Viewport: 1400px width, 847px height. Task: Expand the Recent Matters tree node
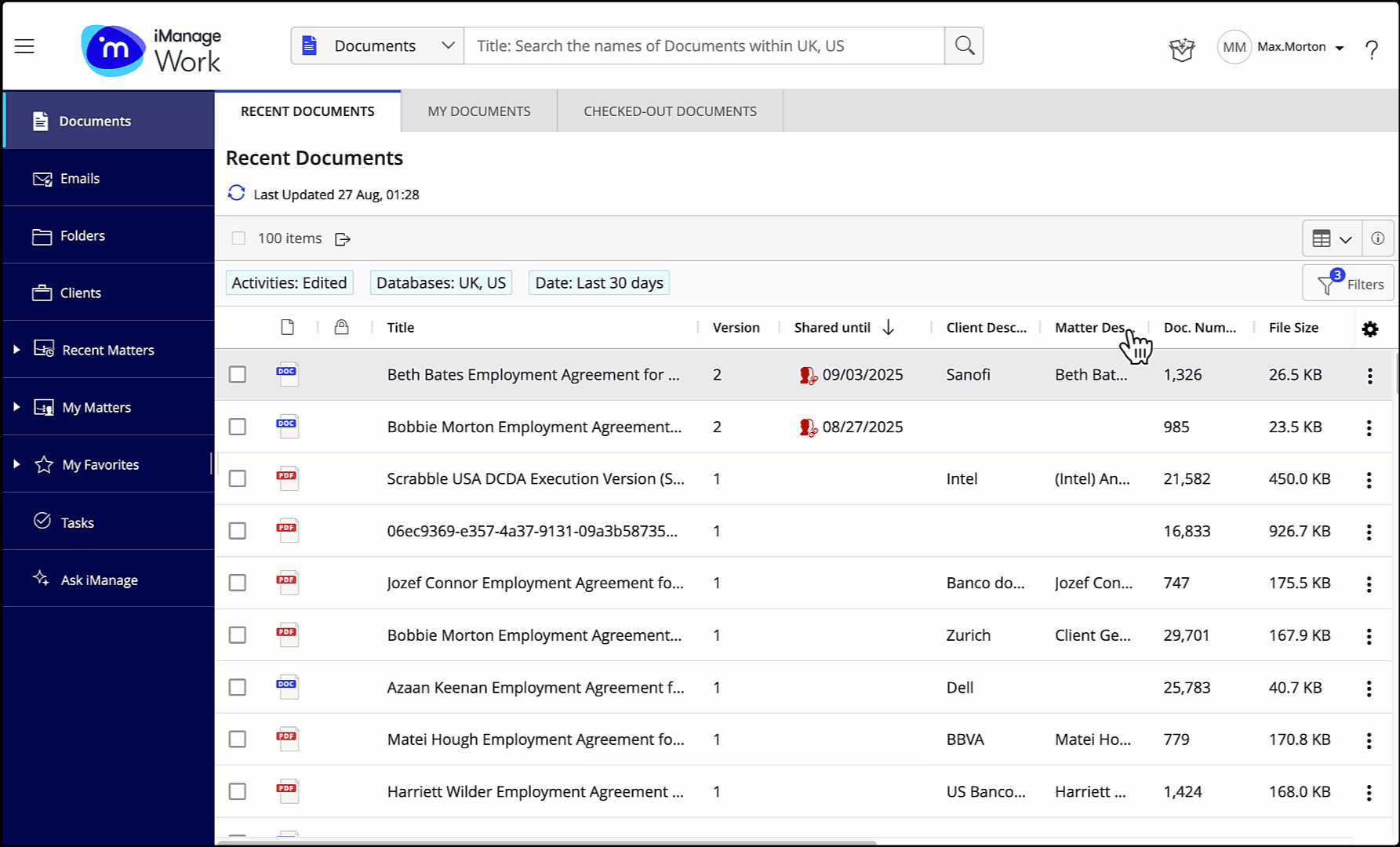pyautogui.click(x=16, y=350)
